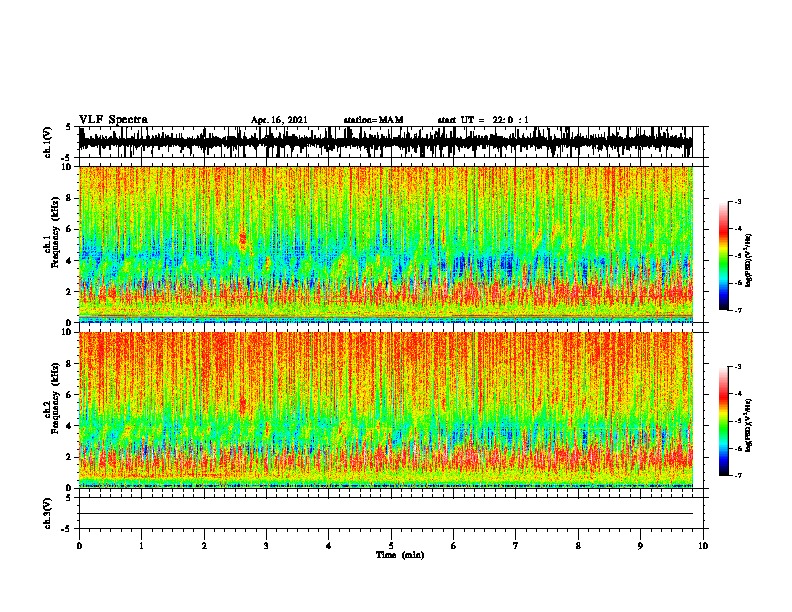Viewport: 792px width, 612px height.
Task: Click the time axis tick "8"
Action: 578,546
